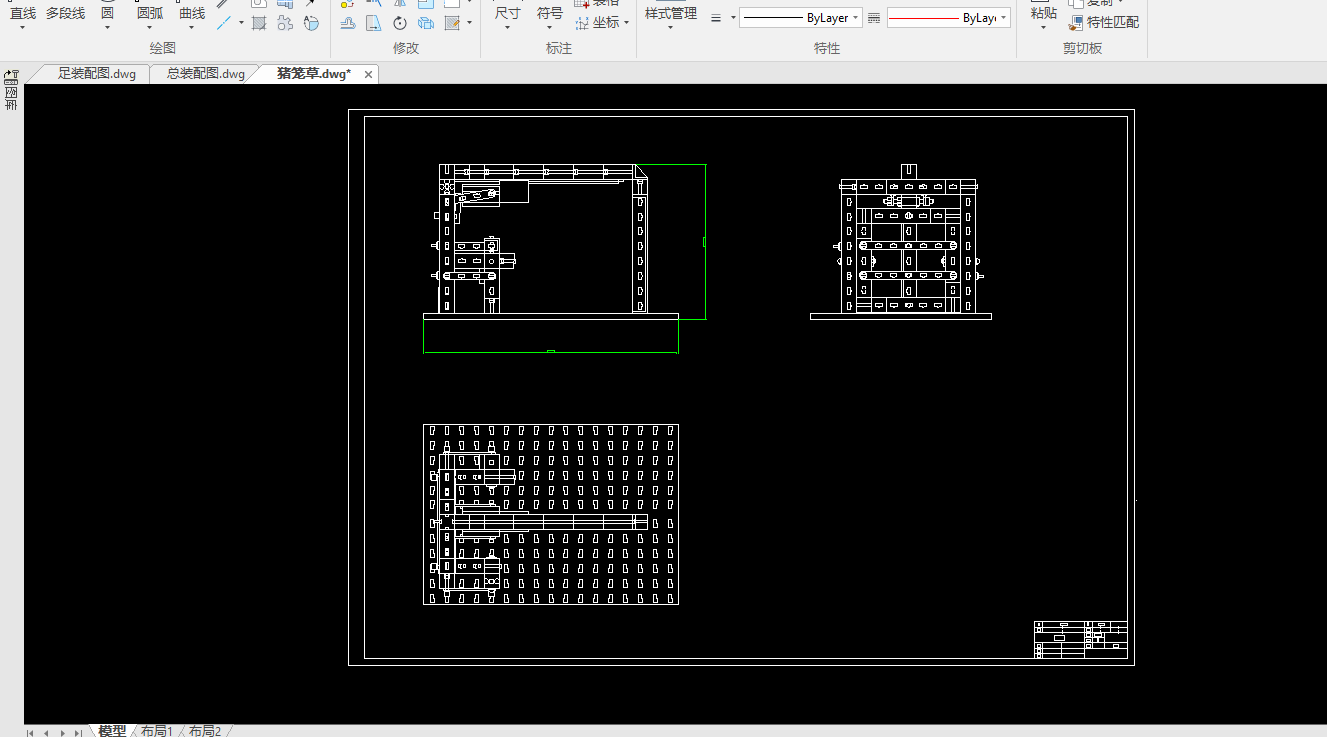Jump to first layout tab arrow
1327x737 pixels.
30,733
